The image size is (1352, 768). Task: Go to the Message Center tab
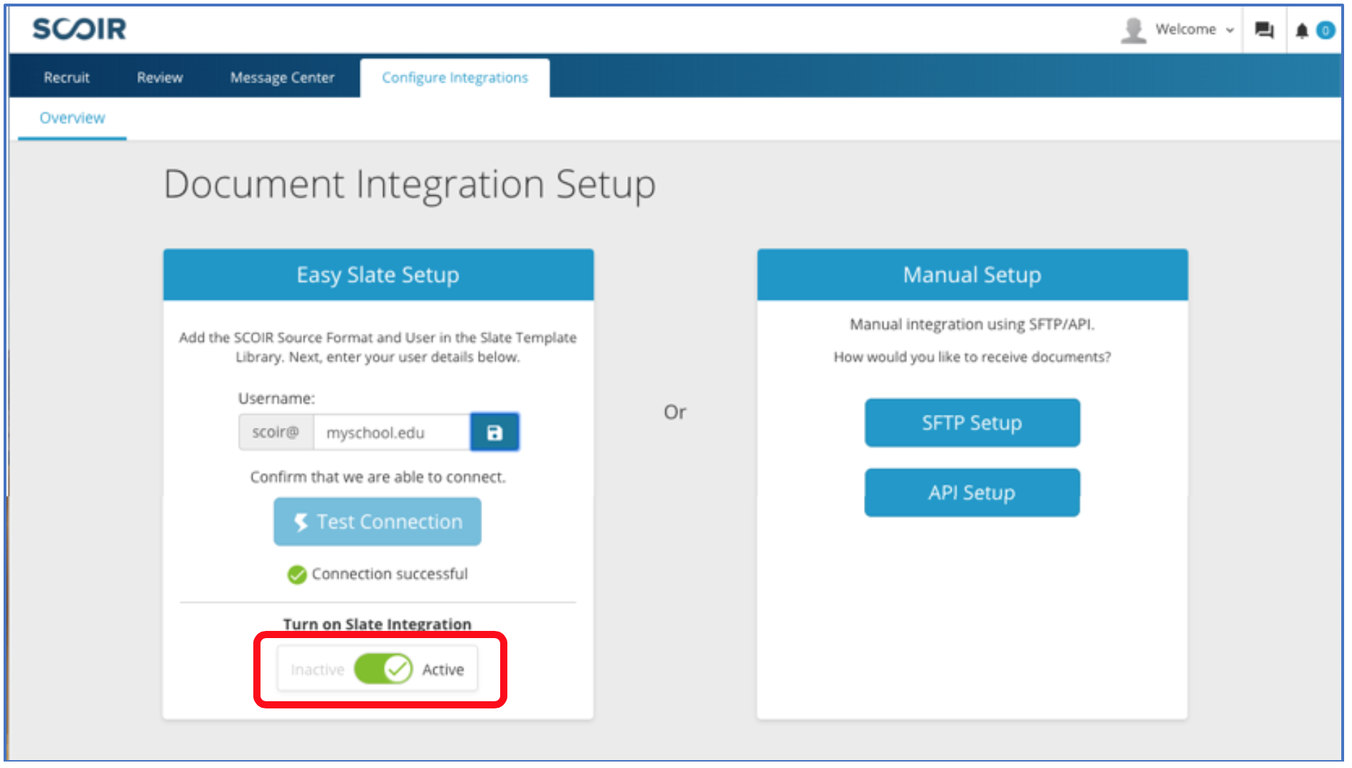tap(282, 77)
